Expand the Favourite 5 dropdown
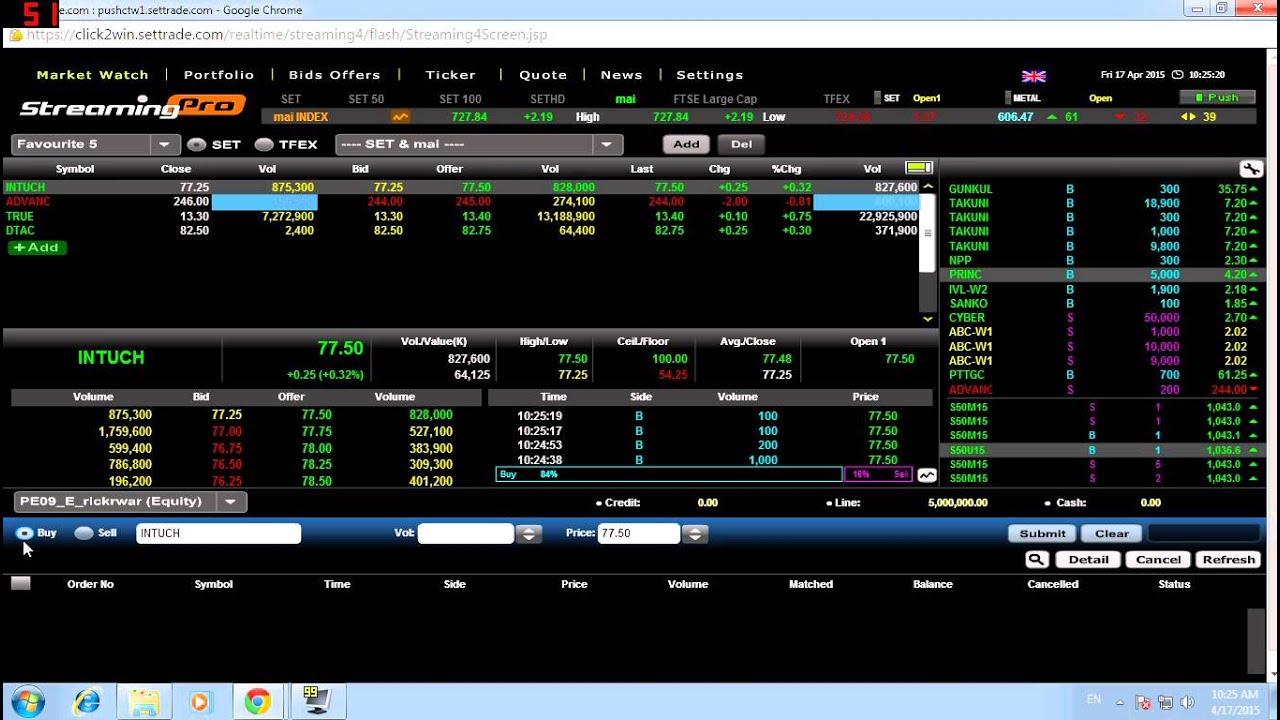 pyautogui.click(x=165, y=145)
